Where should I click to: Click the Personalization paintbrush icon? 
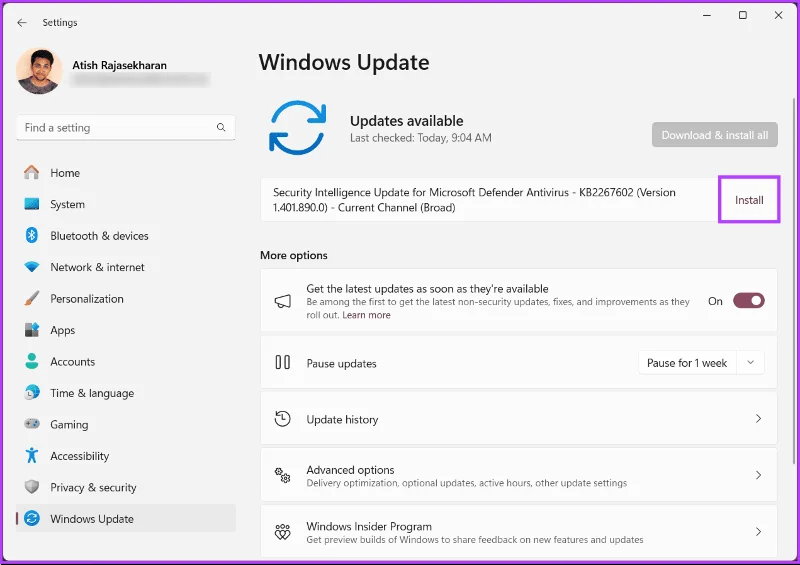click(32, 299)
